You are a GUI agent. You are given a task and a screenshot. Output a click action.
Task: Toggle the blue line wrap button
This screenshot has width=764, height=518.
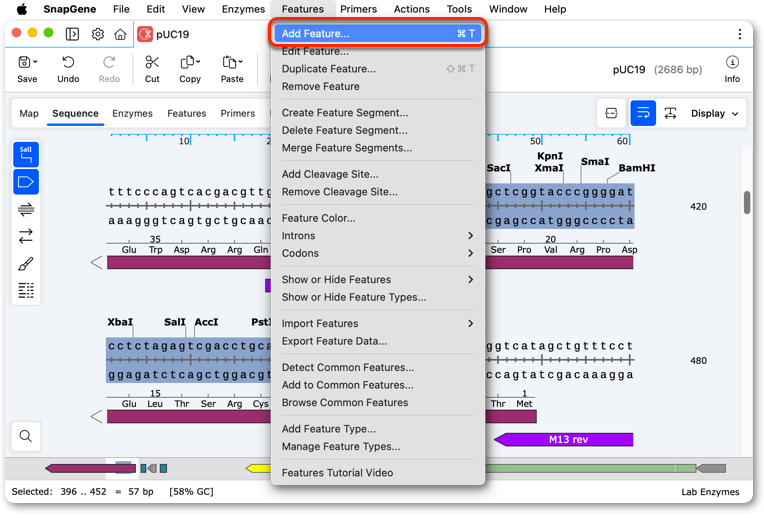click(643, 114)
